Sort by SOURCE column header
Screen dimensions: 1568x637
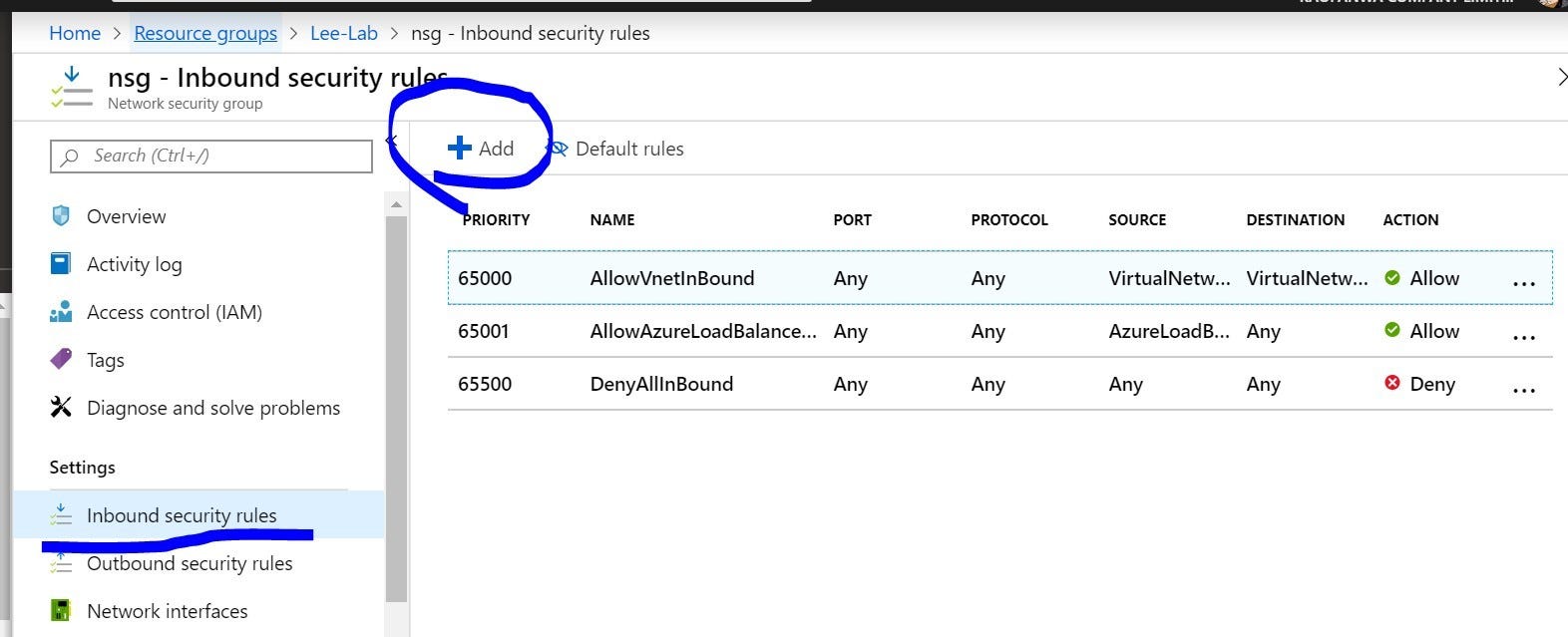(1137, 219)
